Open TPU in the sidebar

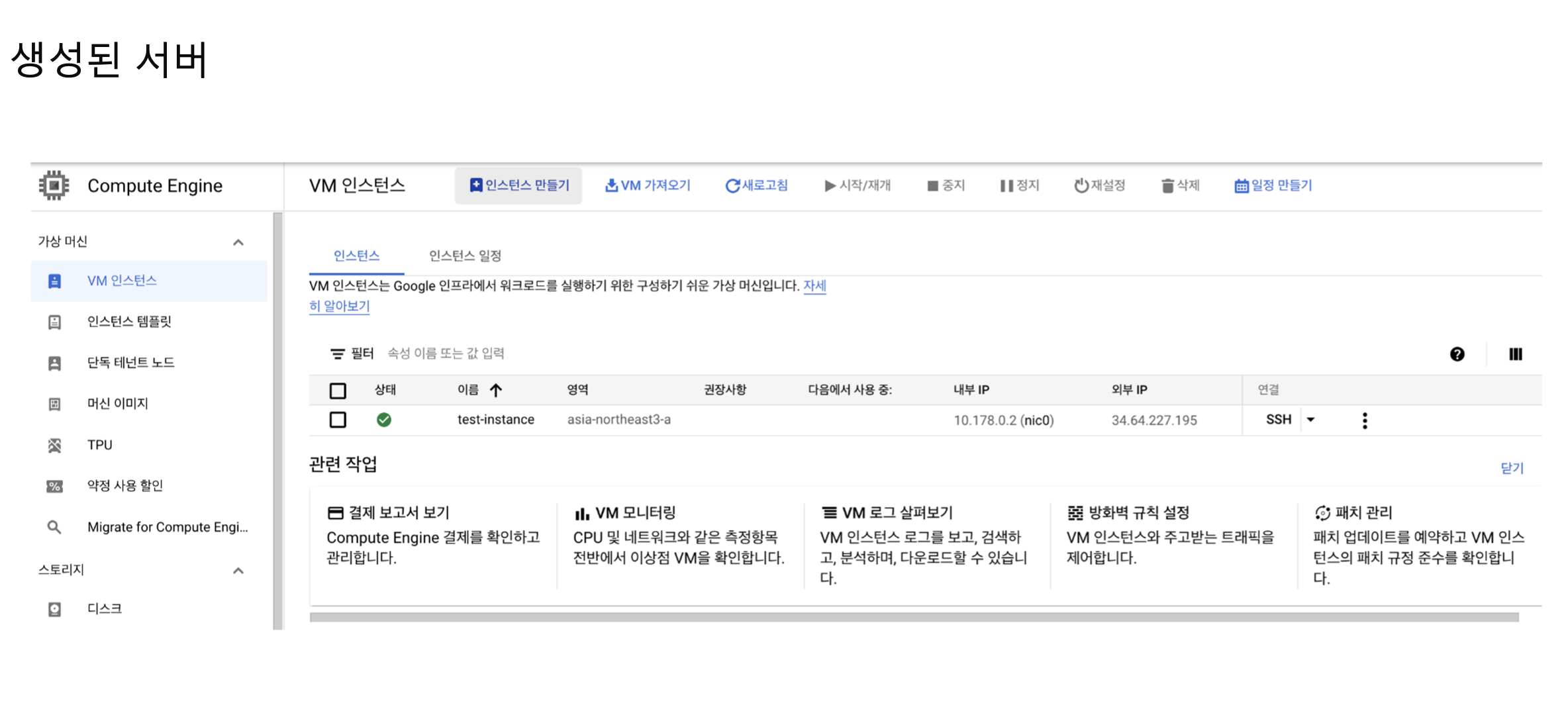pos(99,445)
